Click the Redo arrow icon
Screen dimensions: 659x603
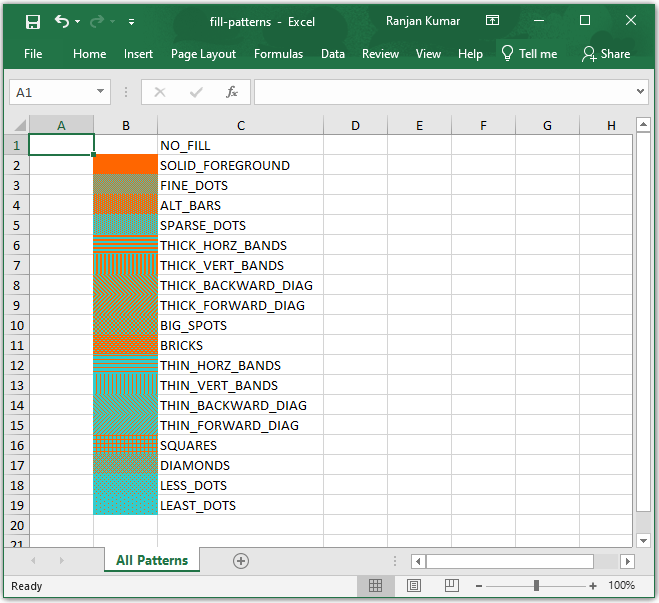97,21
